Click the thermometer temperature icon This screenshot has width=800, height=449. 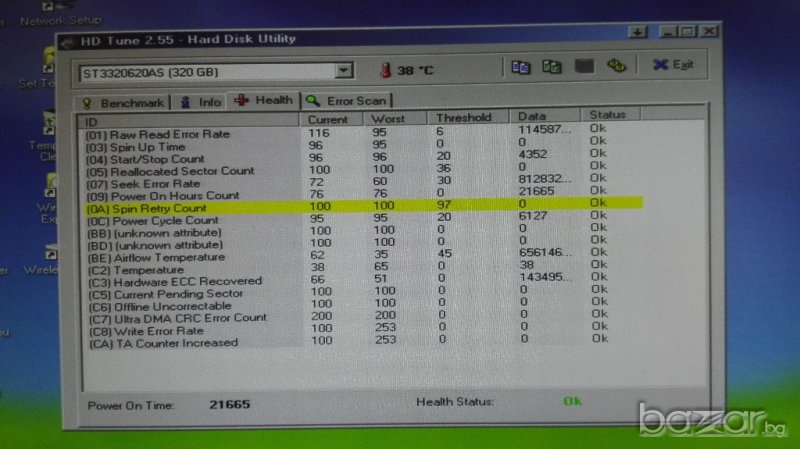tap(385, 71)
